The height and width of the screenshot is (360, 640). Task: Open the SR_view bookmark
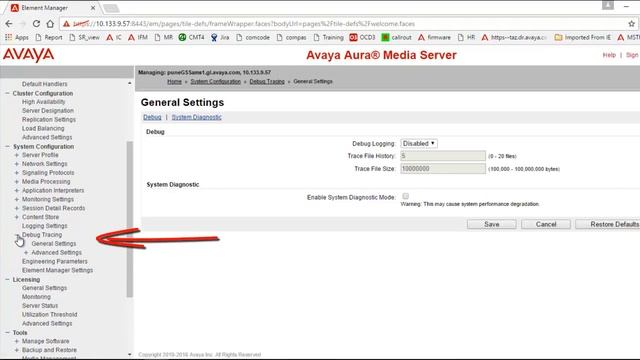pyautogui.click(x=84, y=37)
